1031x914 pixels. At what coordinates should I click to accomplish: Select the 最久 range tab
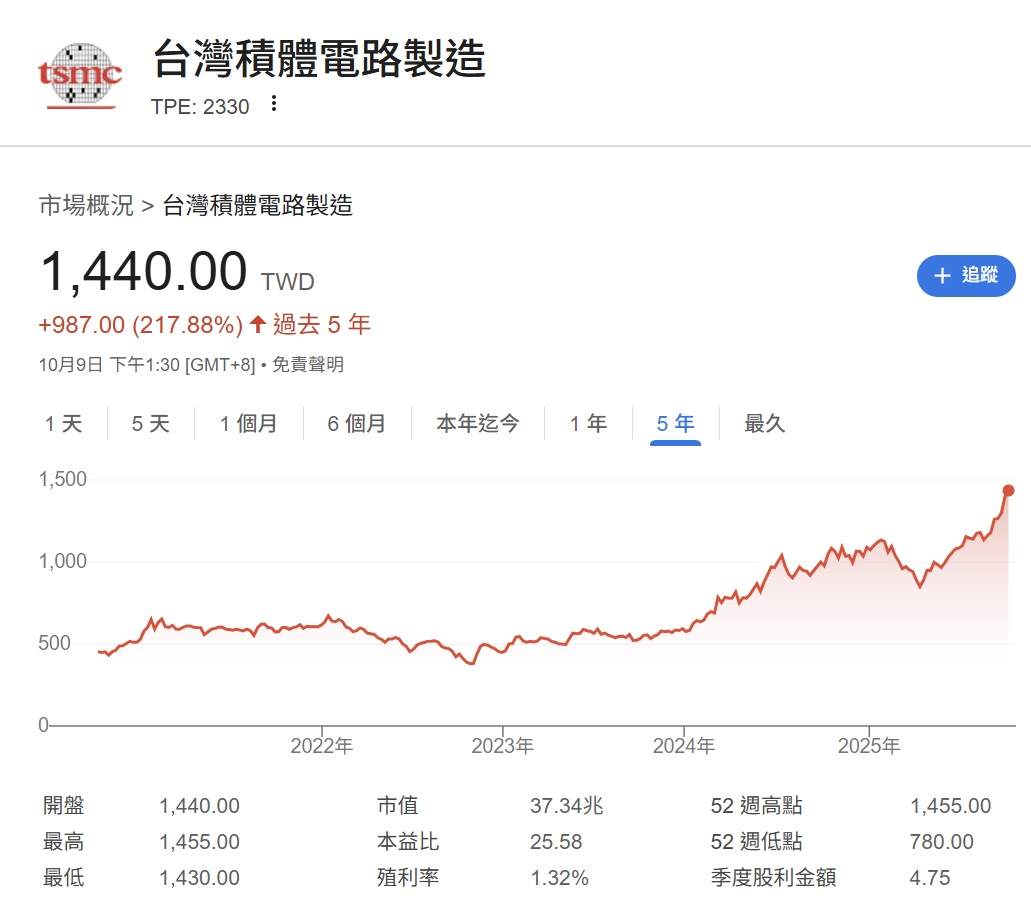765,423
